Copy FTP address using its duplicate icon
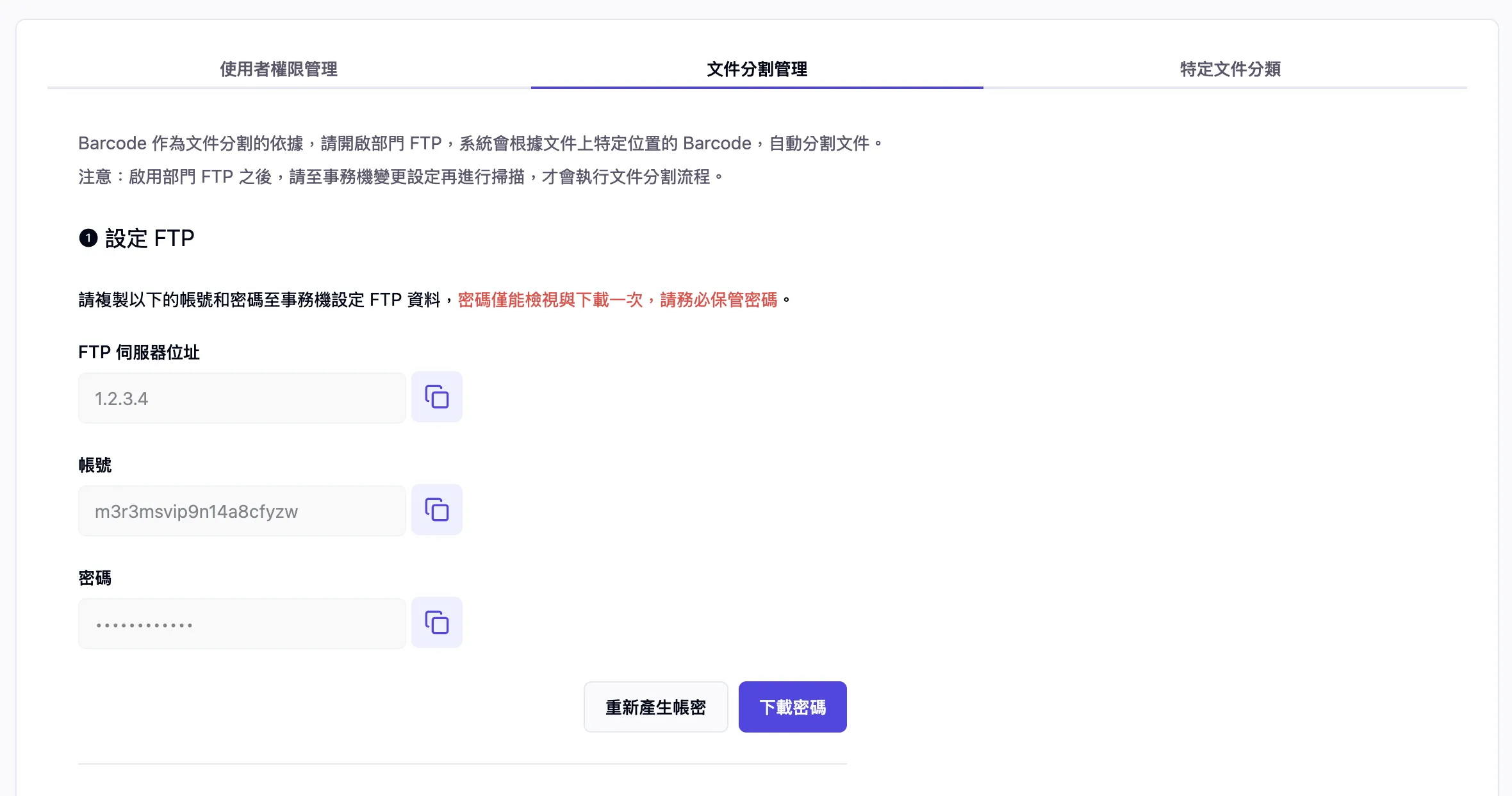Viewport: 1512px width, 796px height. tap(436, 397)
